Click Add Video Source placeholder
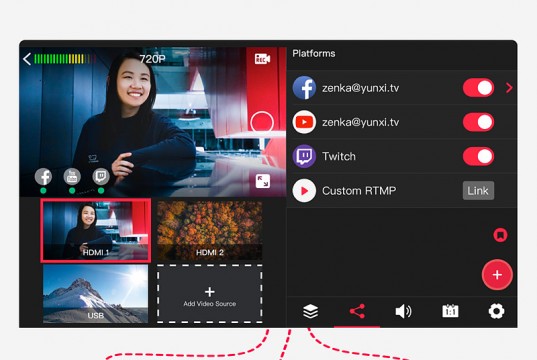537x360 pixels. point(210,294)
